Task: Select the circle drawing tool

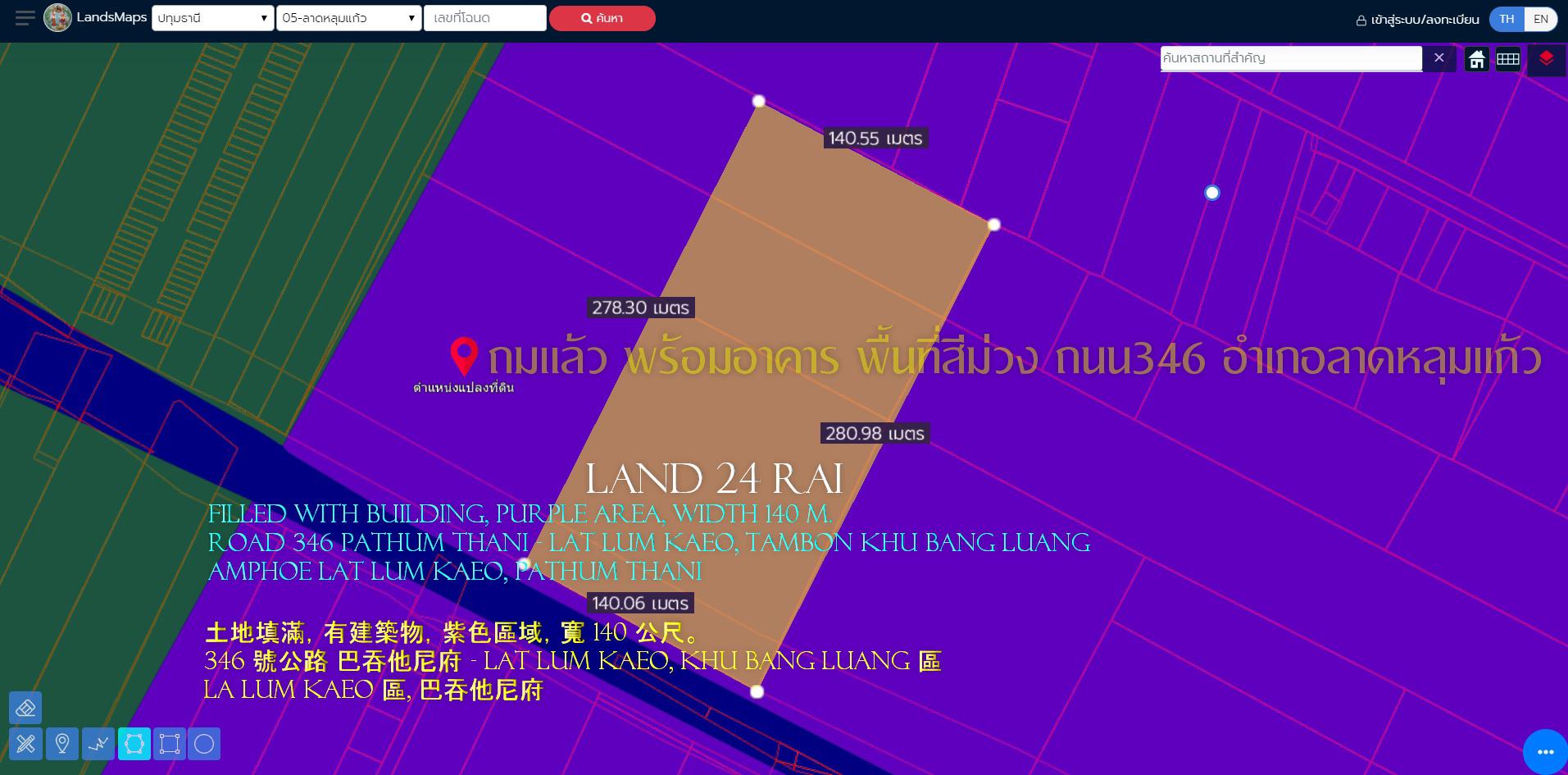Action: tap(204, 744)
